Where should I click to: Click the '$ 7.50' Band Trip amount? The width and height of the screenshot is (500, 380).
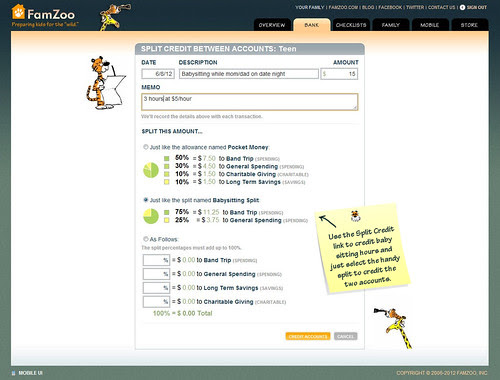coord(207,158)
